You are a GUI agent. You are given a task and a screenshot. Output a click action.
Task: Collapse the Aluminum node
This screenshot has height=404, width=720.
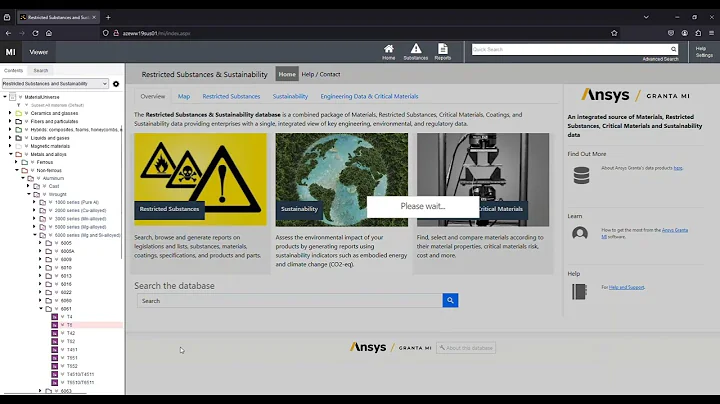(23, 178)
